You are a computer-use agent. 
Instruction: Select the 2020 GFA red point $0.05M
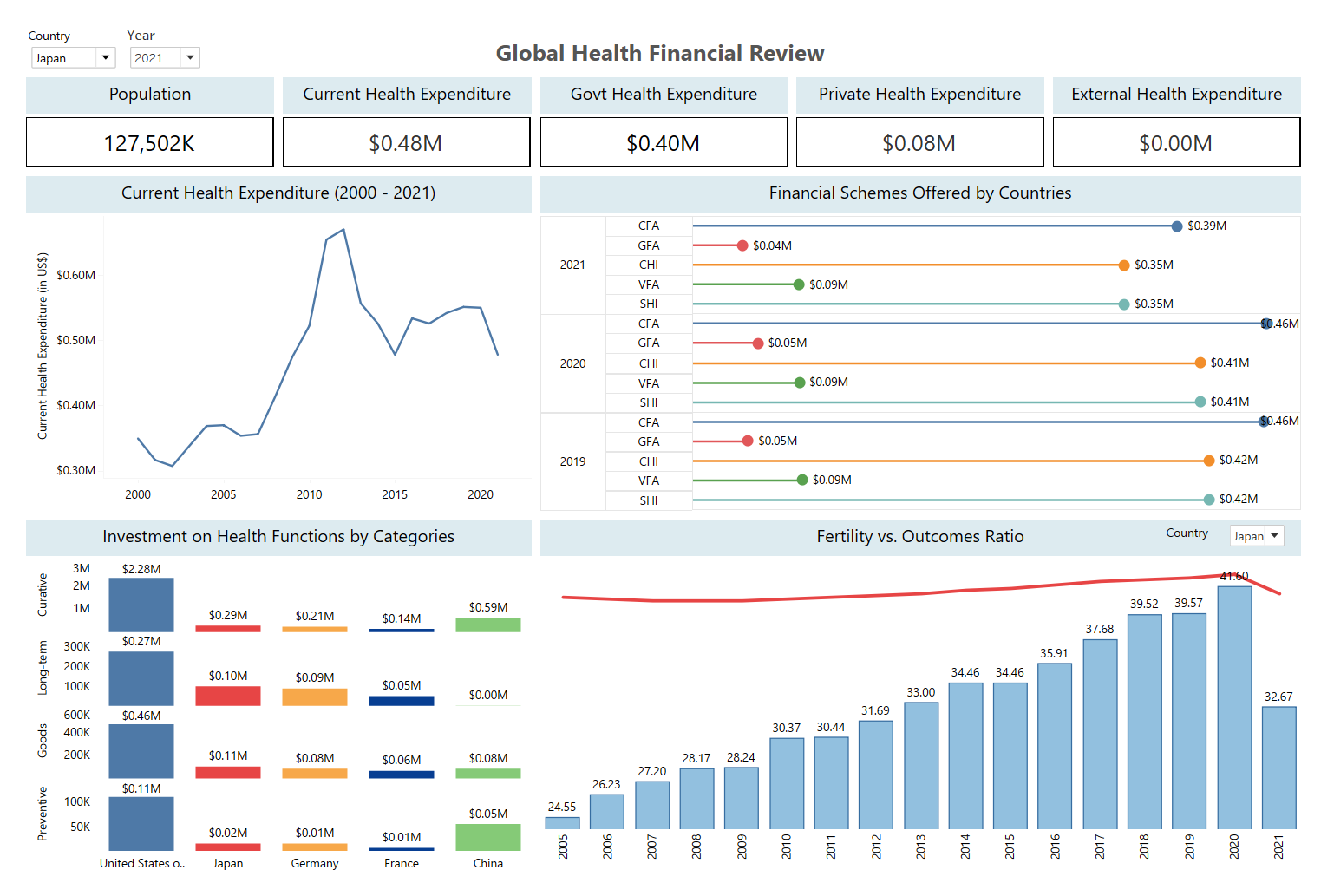[x=758, y=343]
